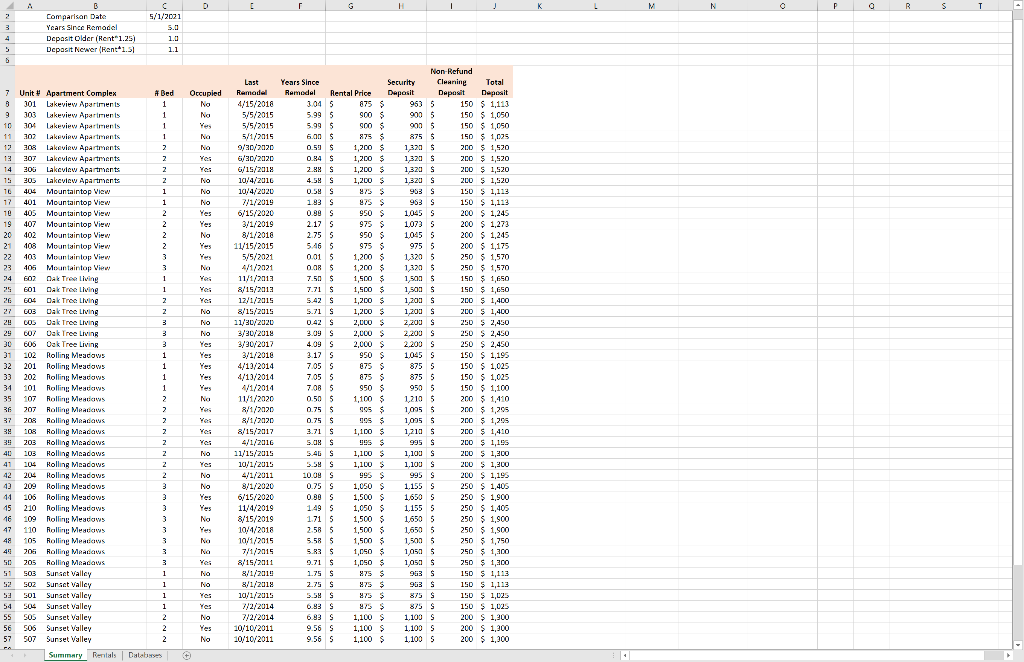The image size is (1024, 662).
Task: Click the next sheet navigation arrow
Action: tap(26, 655)
